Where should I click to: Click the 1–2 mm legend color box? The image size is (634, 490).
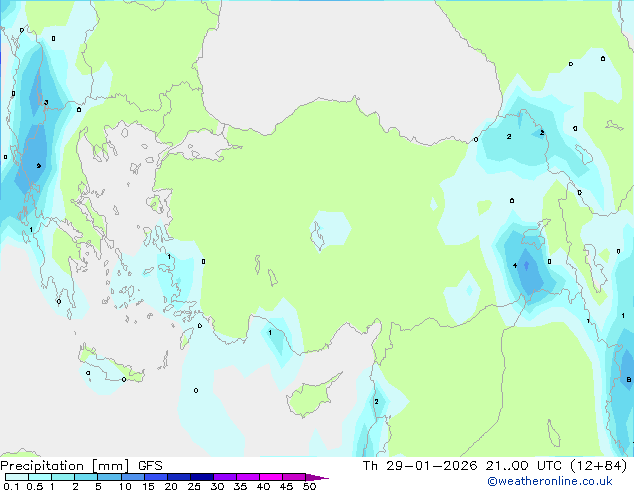click(63, 477)
